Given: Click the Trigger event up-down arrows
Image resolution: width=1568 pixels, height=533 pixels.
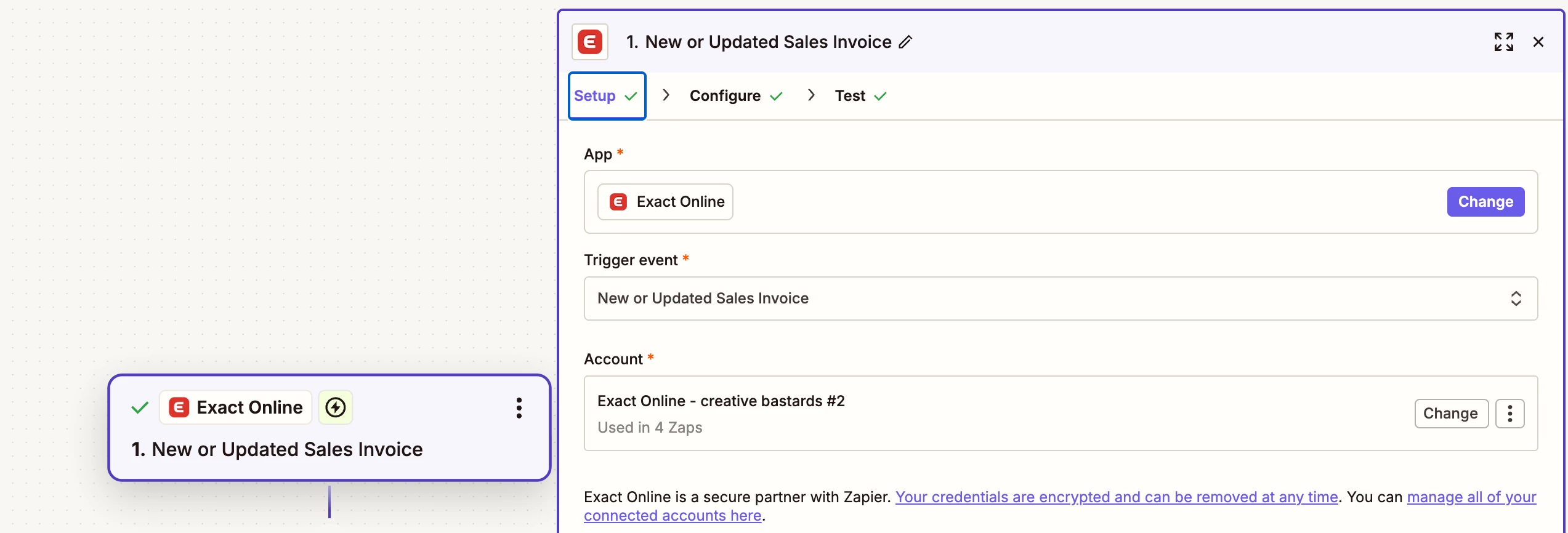Looking at the screenshot, I should [x=1516, y=299].
